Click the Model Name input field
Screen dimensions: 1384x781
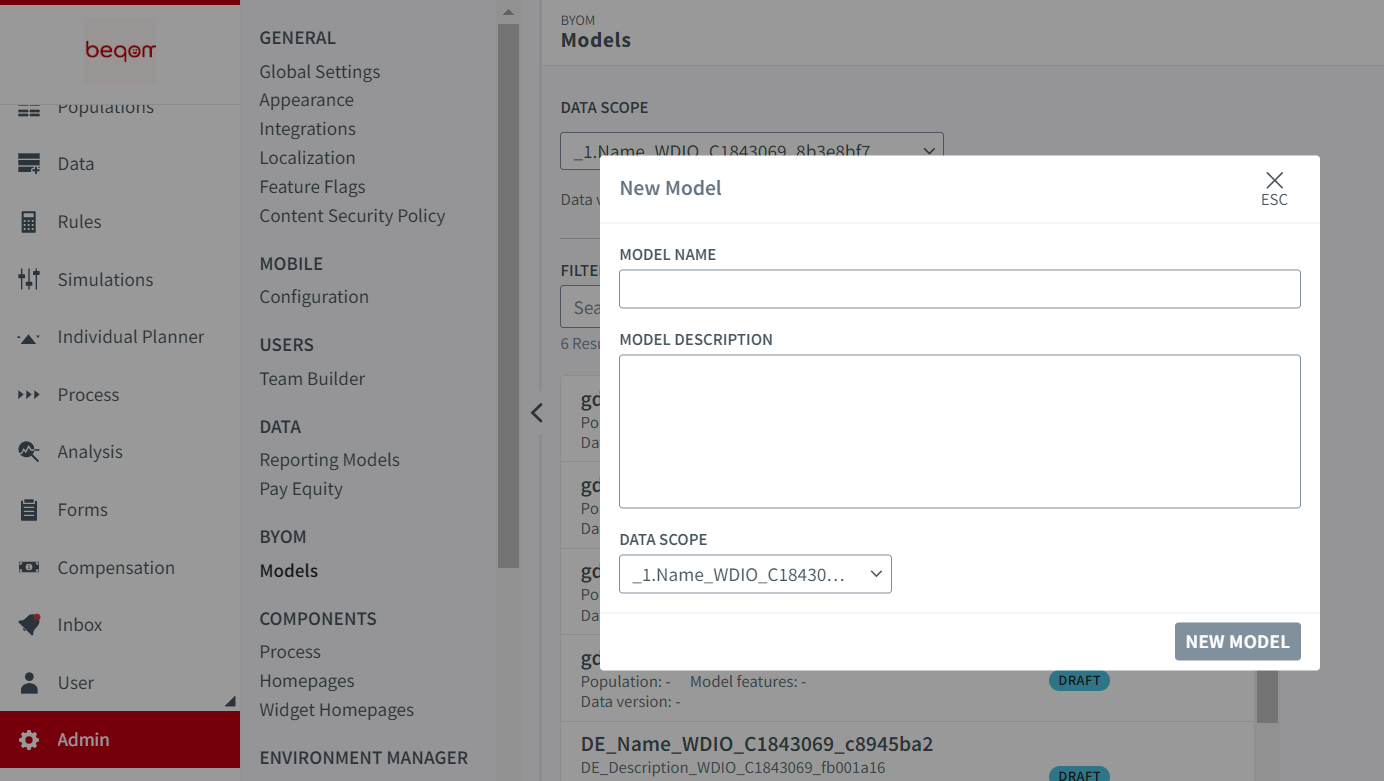tap(959, 289)
